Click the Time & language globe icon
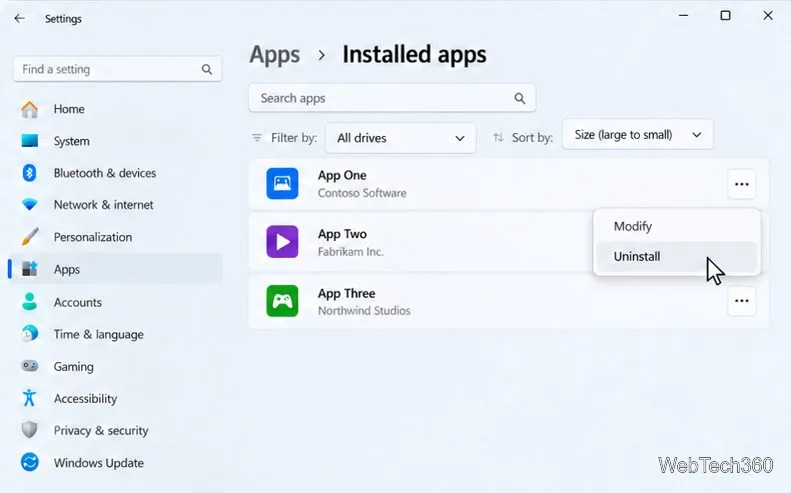 pyautogui.click(x=30, y=334)
